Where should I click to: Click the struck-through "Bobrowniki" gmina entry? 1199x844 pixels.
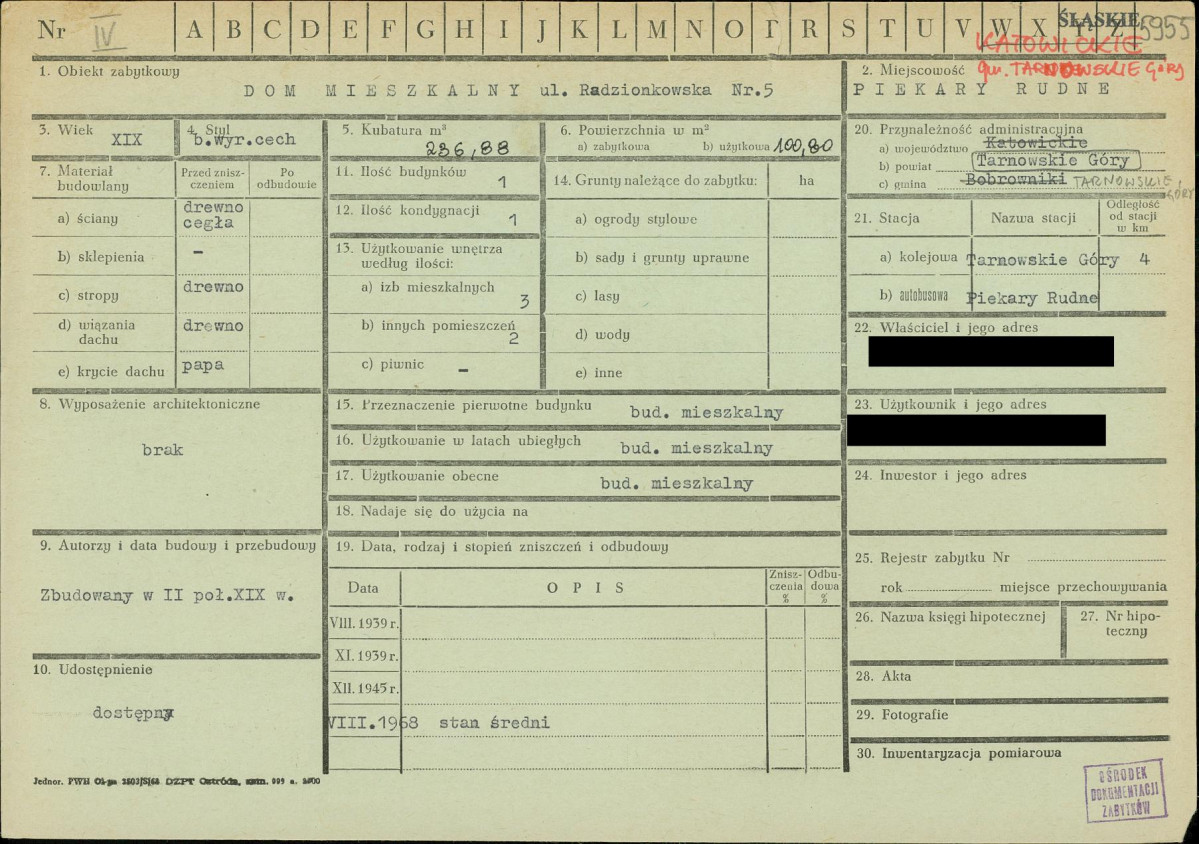click(1014, 180)
